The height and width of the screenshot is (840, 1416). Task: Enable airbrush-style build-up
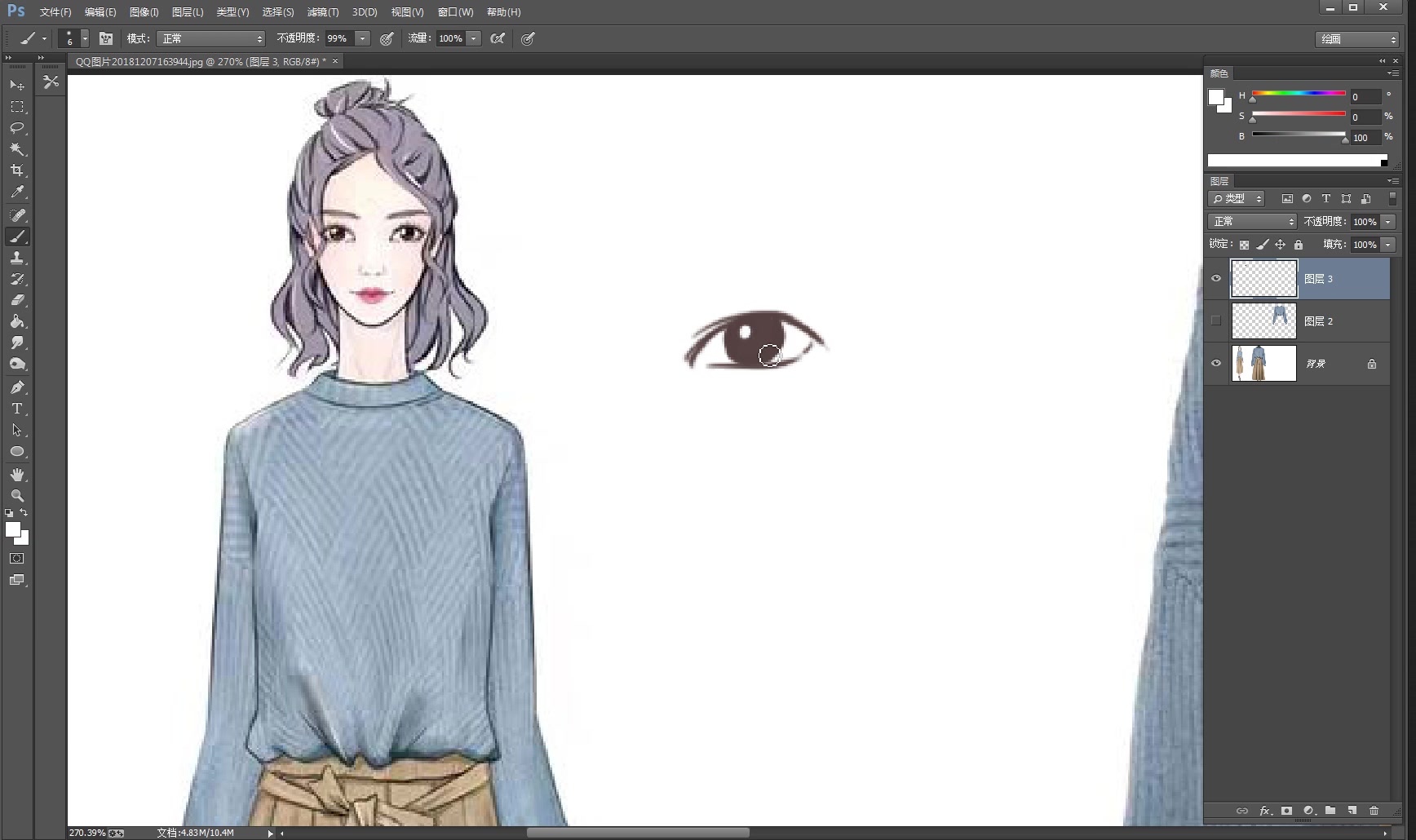click(x=498, y=38)
